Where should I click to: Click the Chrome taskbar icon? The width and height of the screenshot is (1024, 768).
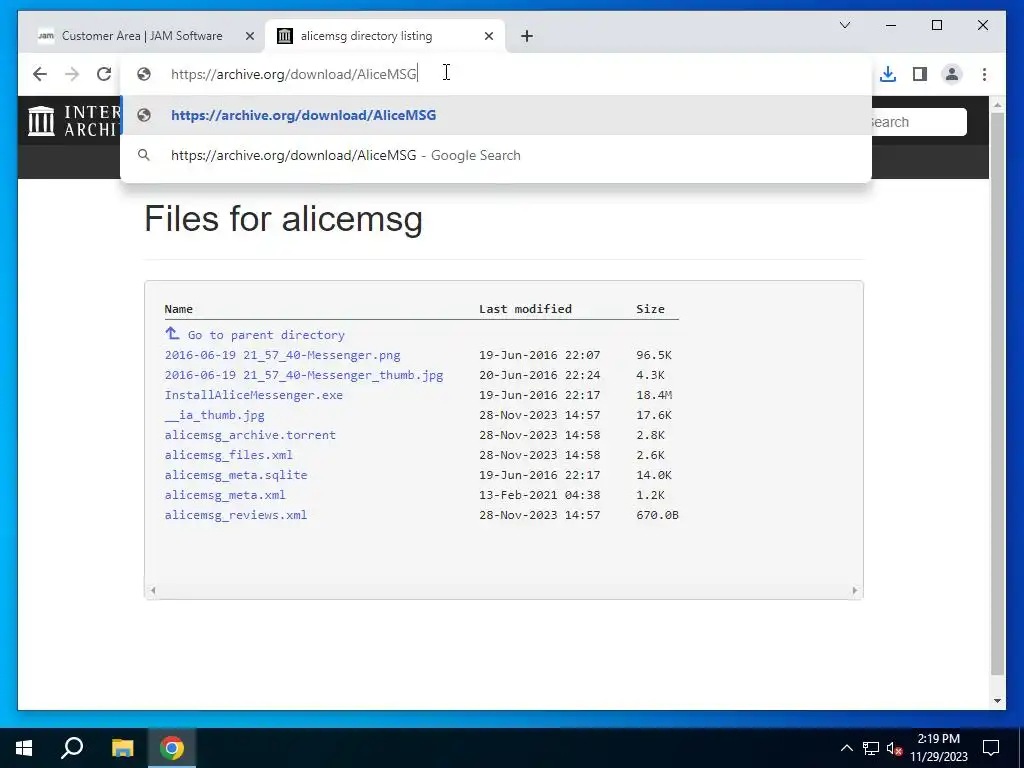pyautogui.click(x=172, y=748)
